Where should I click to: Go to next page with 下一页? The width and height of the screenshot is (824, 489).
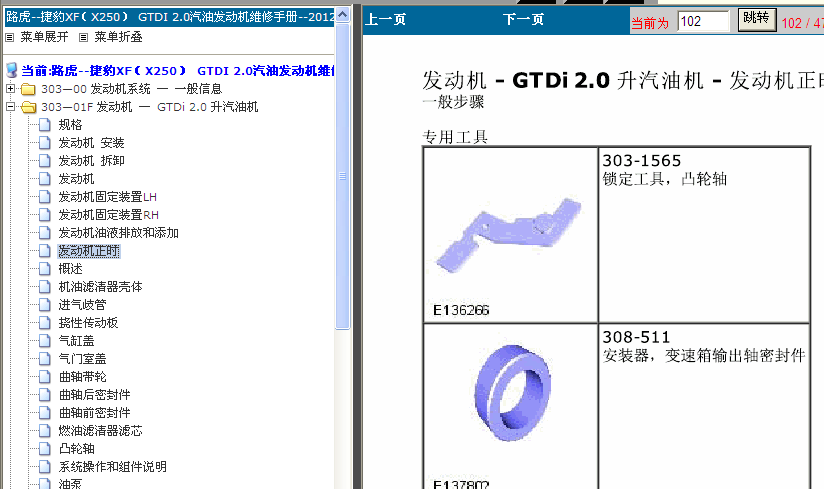click(x=523, y=19)
